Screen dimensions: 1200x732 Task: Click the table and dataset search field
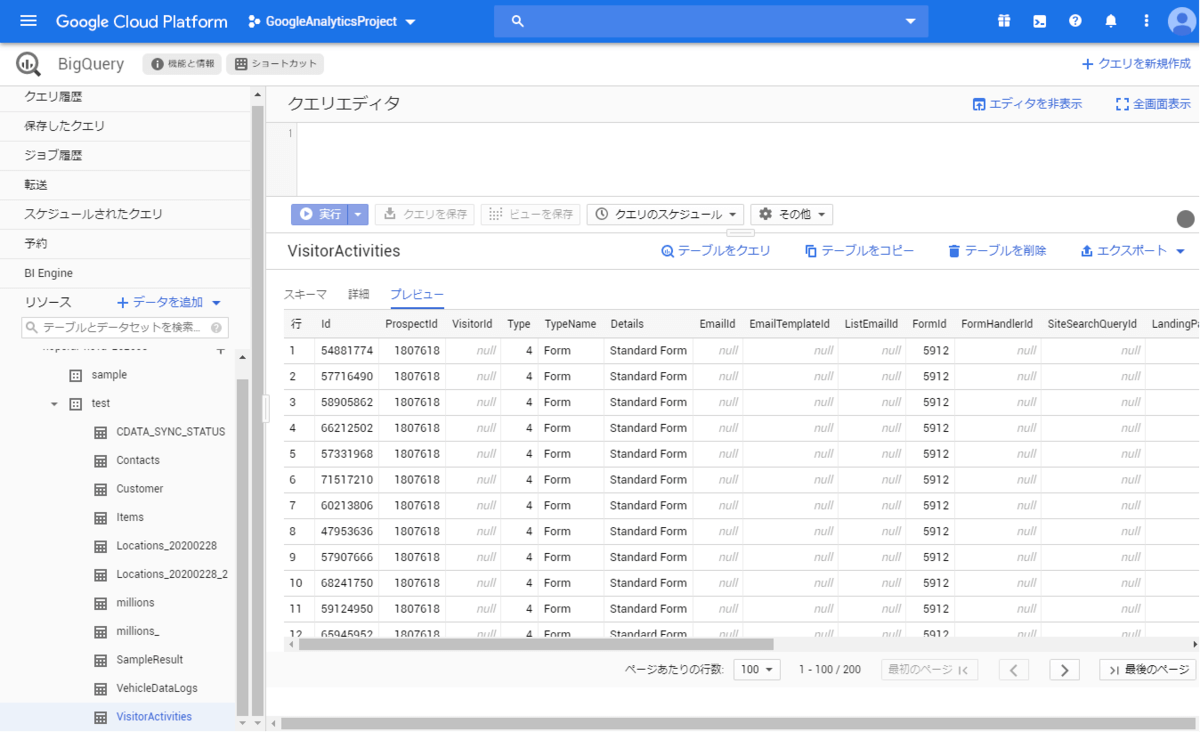click(125, 328)
